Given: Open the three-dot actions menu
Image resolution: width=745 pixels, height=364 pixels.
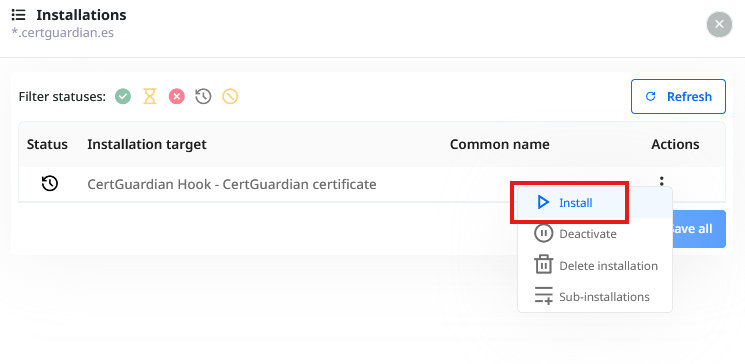Looking at the screenshot, I should click(661, 180).
